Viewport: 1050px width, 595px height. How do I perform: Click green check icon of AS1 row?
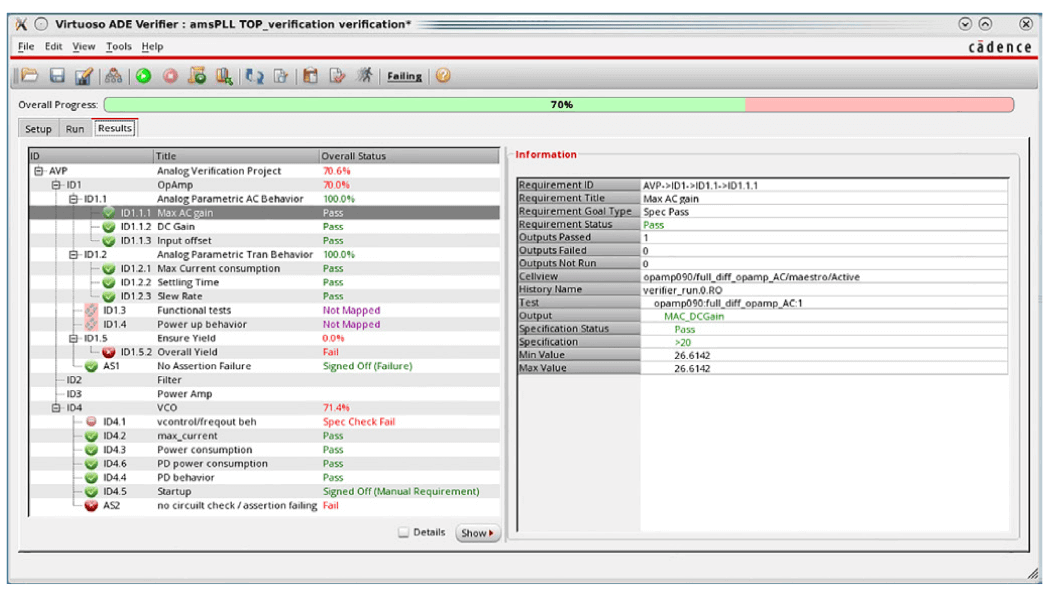91,366
